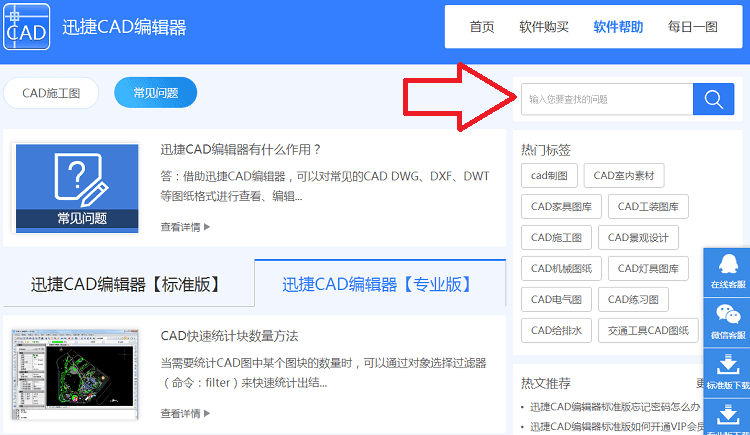Click the 标准版下载 download icon

pos(728,372)
